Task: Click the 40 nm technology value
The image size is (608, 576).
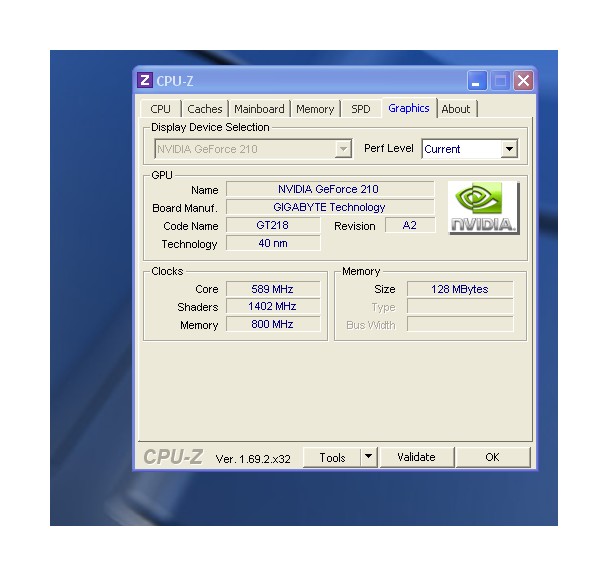Action: pyautogui.click(x=273, y=243)
